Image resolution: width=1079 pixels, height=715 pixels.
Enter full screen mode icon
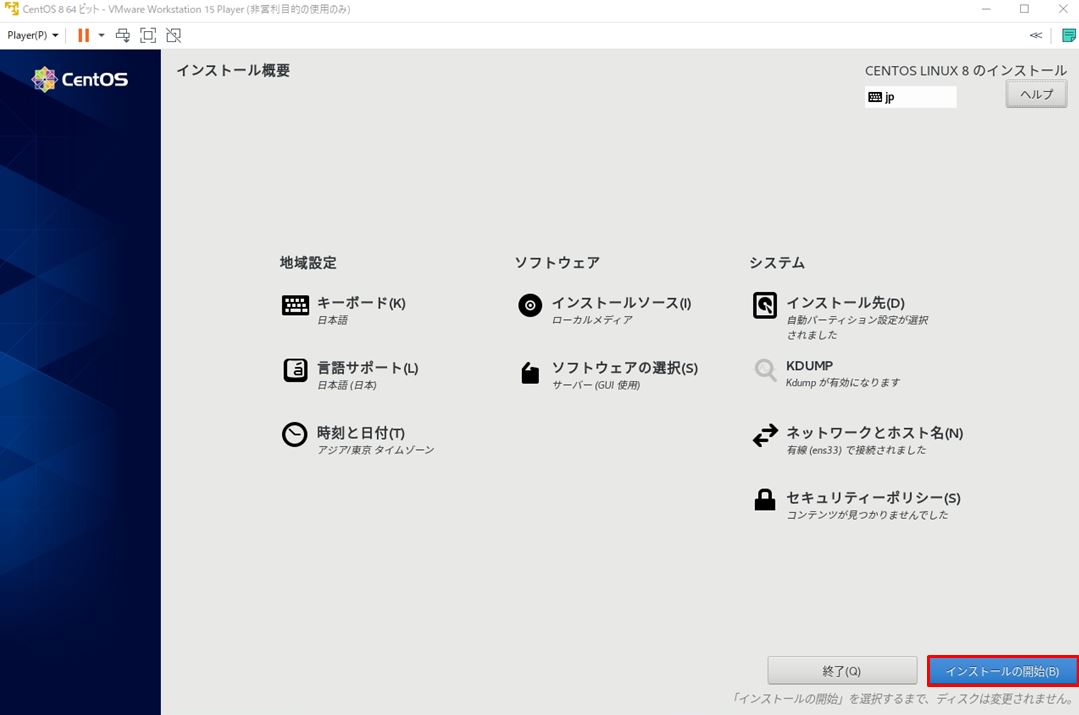[x=148, y=35]
